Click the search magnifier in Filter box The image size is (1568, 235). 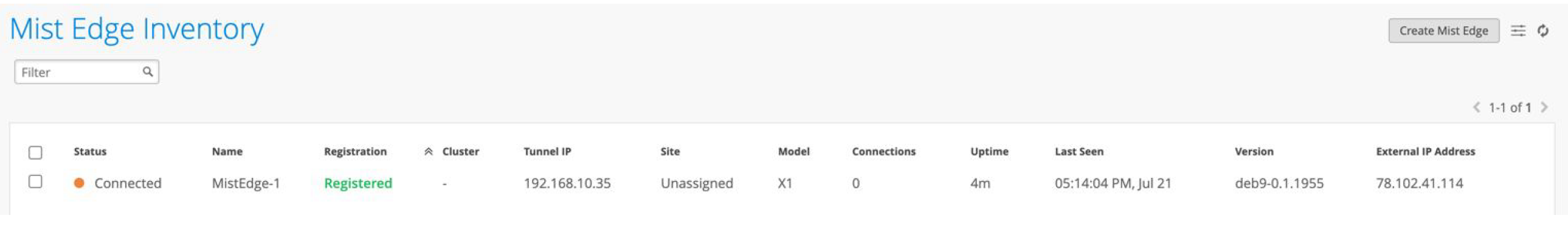[147, 72]
